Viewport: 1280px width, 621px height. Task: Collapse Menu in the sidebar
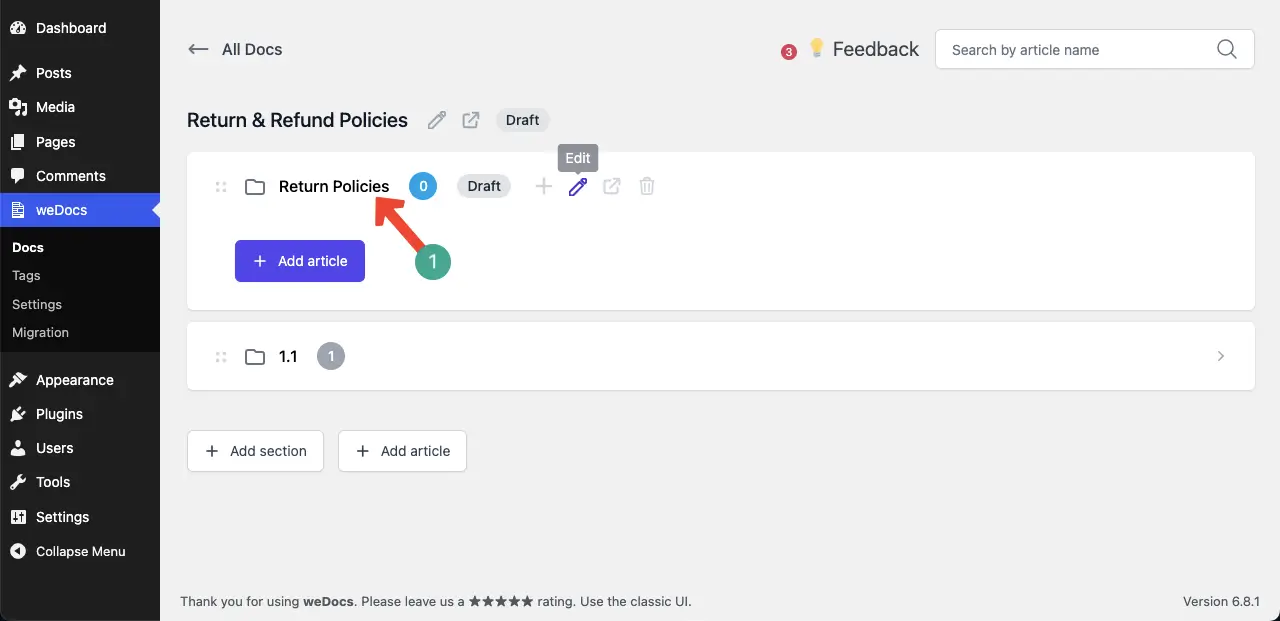click(80, 551)
